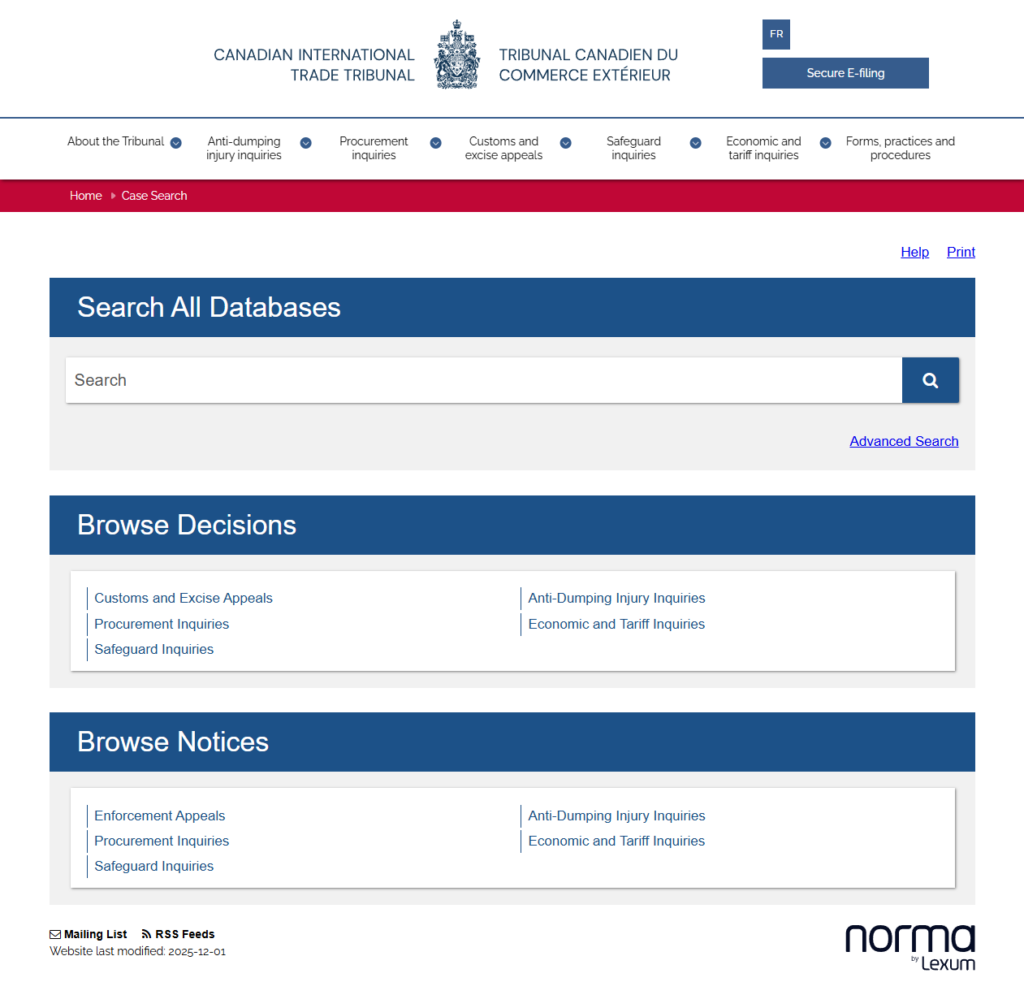The height and width of the screenshot is (995, 1024).
Task: Click the Secure E-filing button
Action: click(x=845, y=73)
